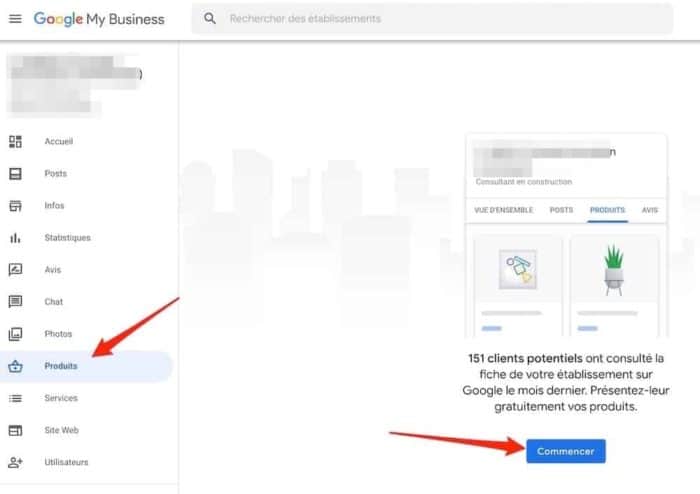The height and width of the screenshot is (494, 700).
Task: Click the Produits shopping basket icon
Action: coord(15,366)
